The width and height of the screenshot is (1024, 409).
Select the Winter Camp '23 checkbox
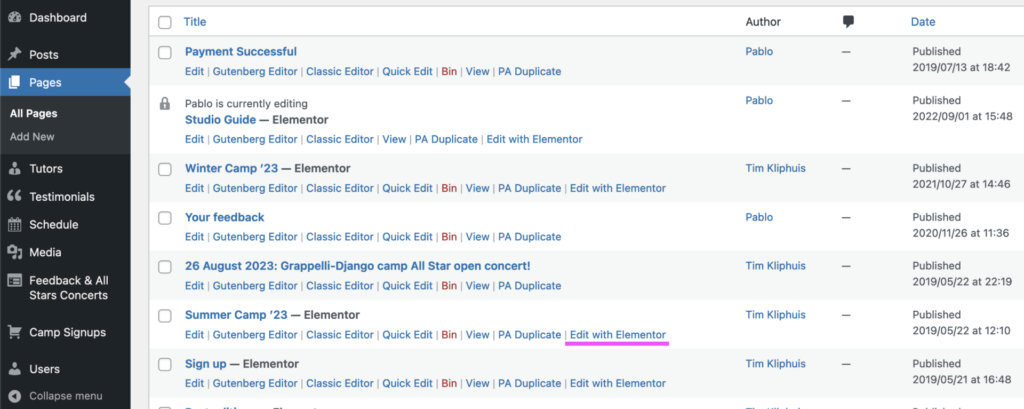[165, 169]
